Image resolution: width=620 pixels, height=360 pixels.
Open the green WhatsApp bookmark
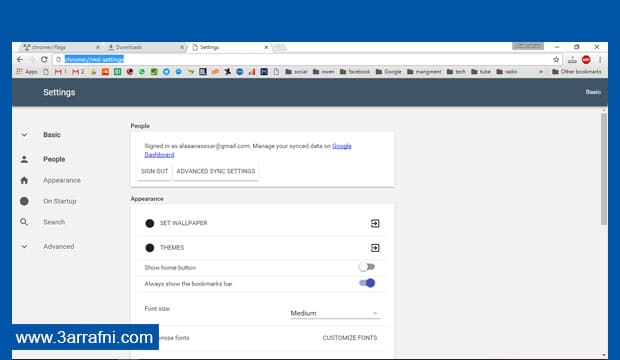[x=142, y=72]
